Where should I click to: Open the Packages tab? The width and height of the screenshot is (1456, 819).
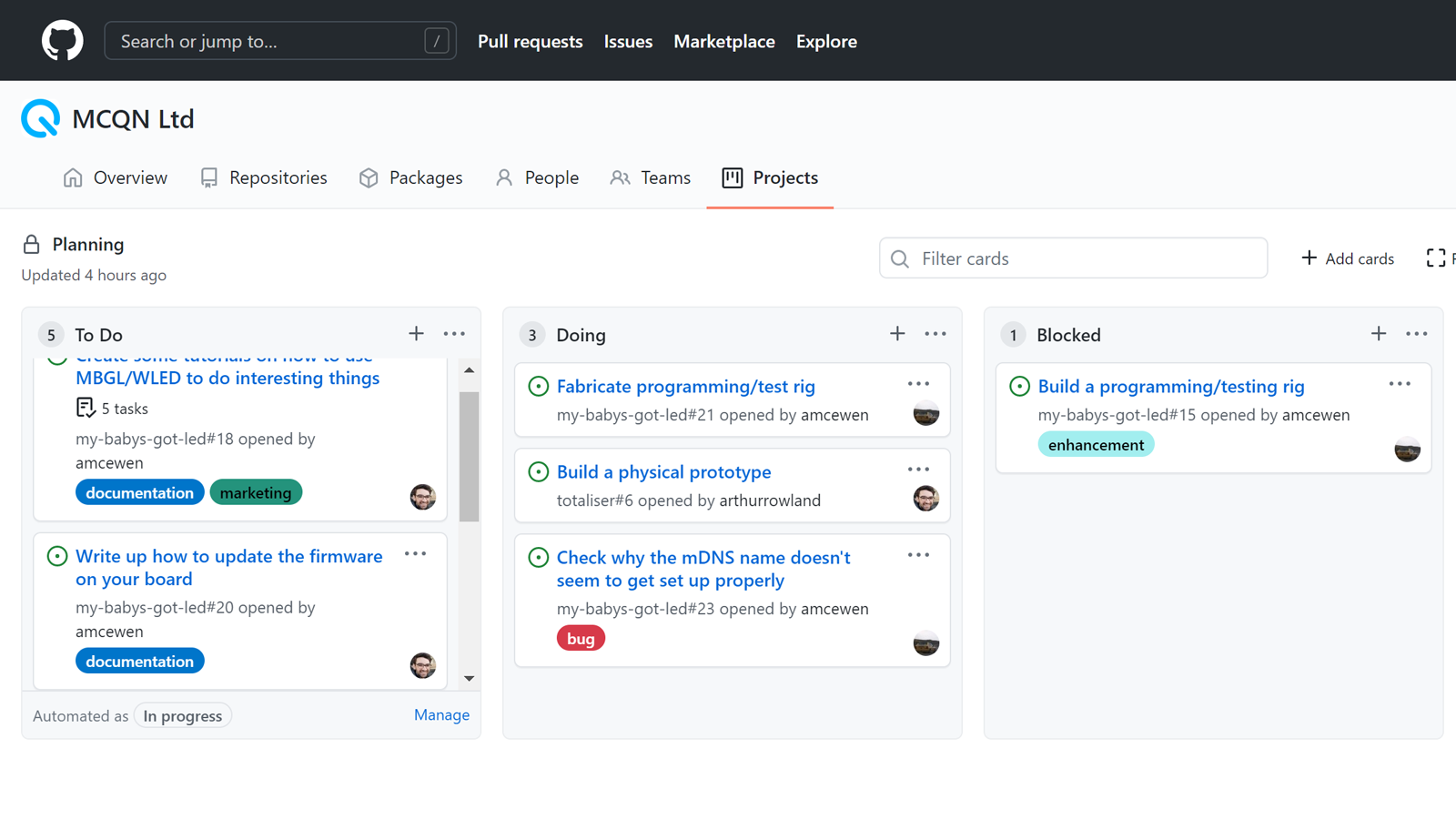click(410, 177)
